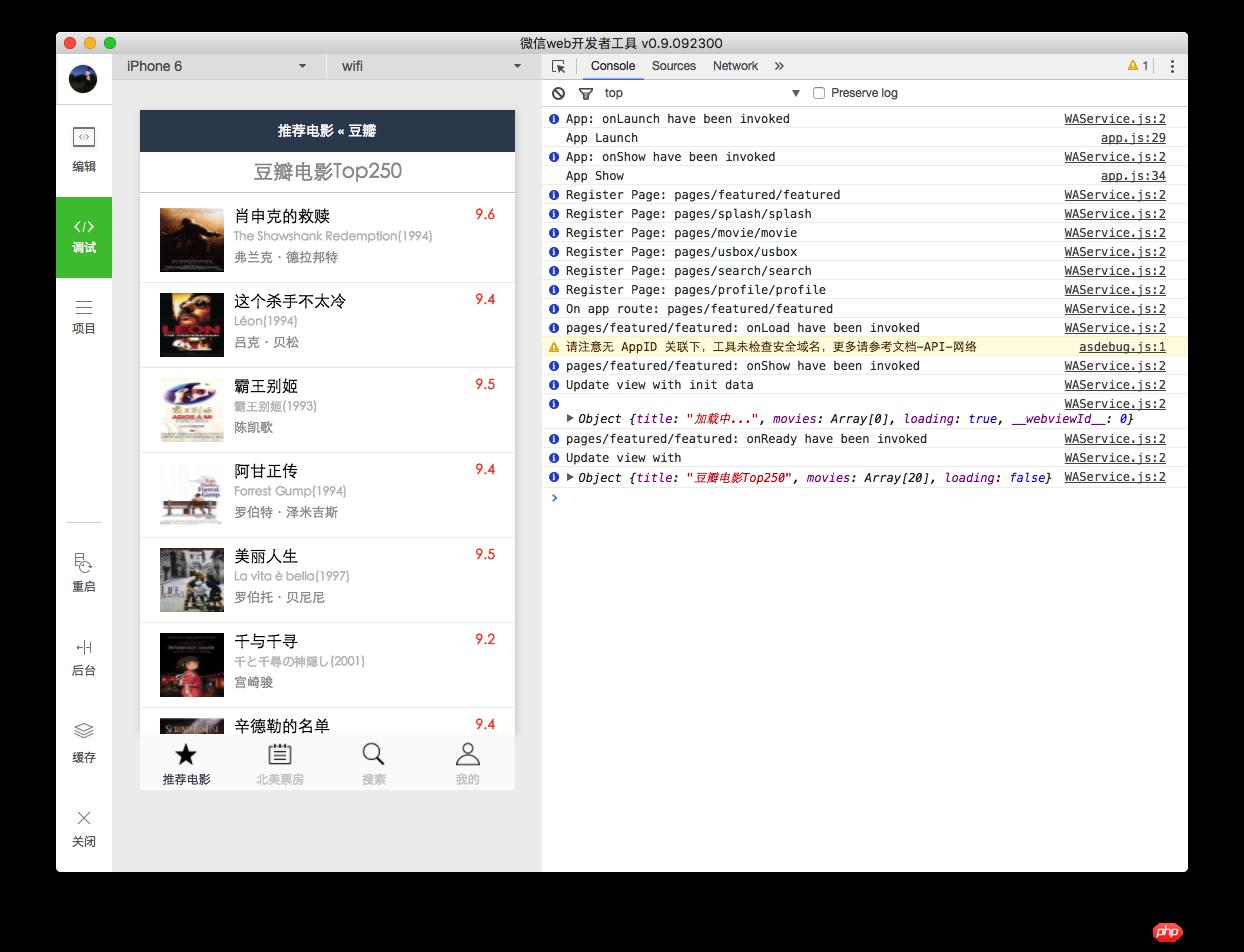Click the 豆瓣电影Top250 heading
Viewport: 1244px width, 952px height.
pyautogui.click(x=327, y=171)
